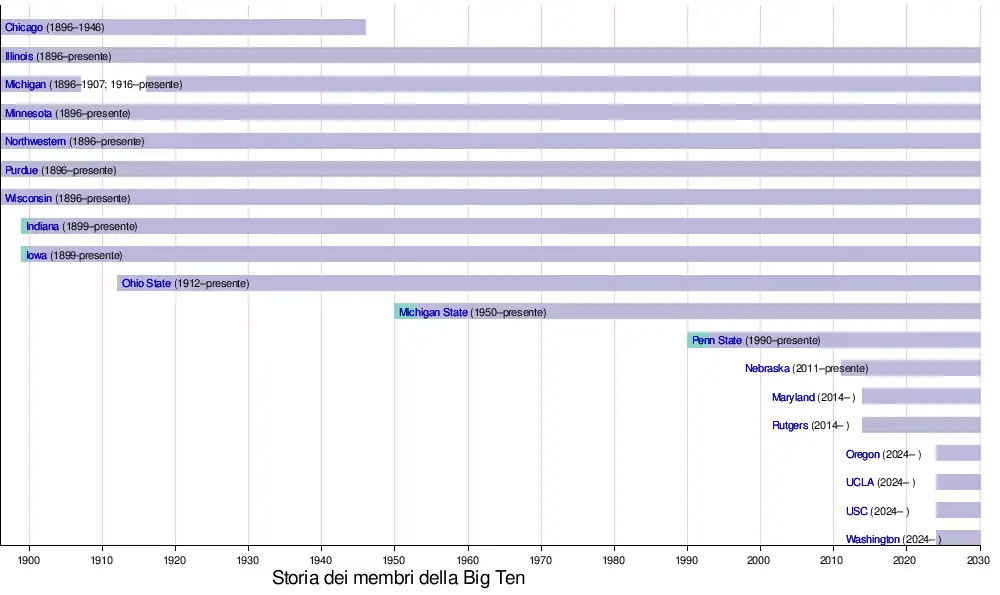Click the Rutgers link
This screenshot has height=595, width=1000.
(789, 425)
